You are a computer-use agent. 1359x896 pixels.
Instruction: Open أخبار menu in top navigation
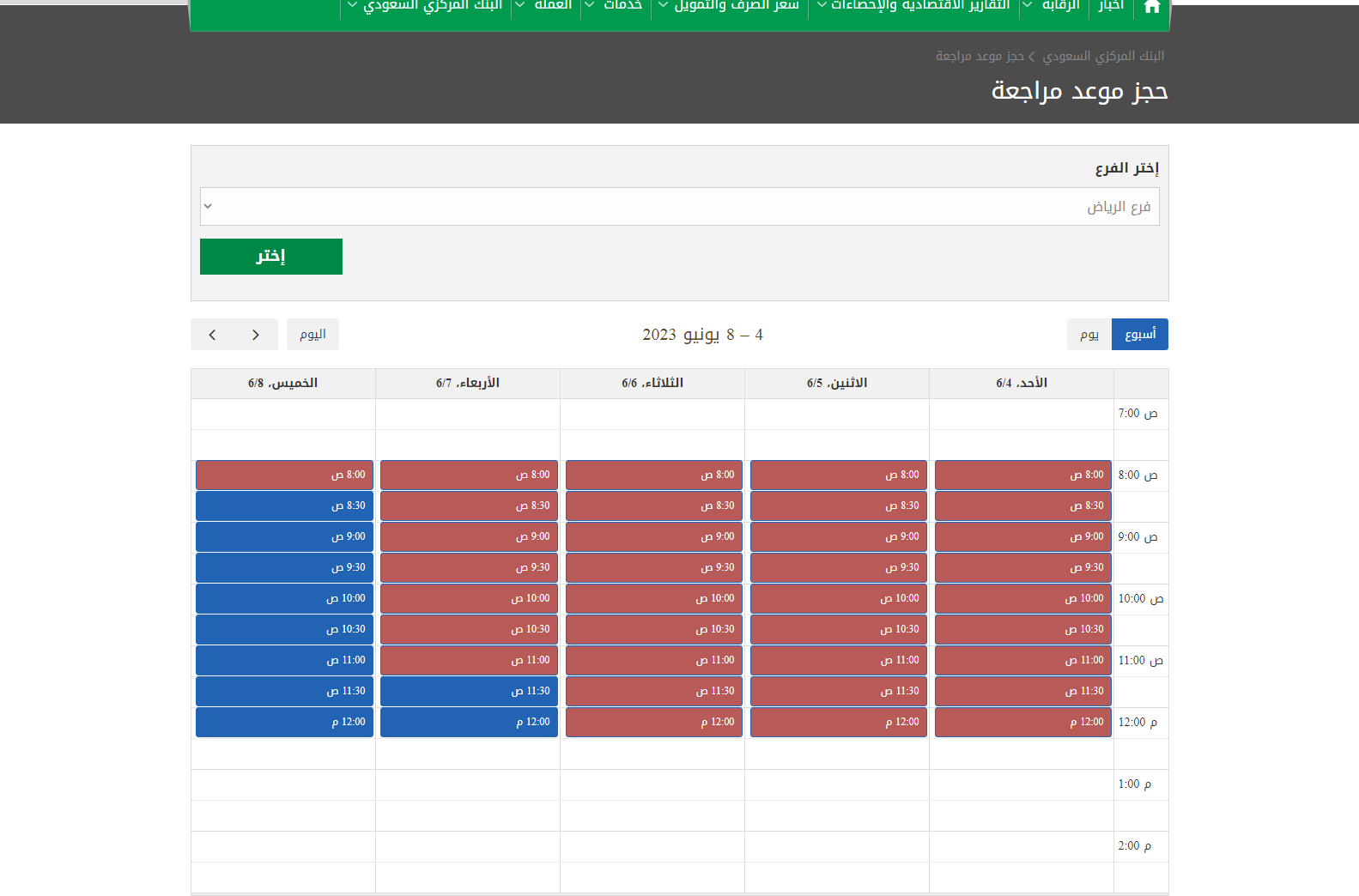click(x=1111, y=6)
